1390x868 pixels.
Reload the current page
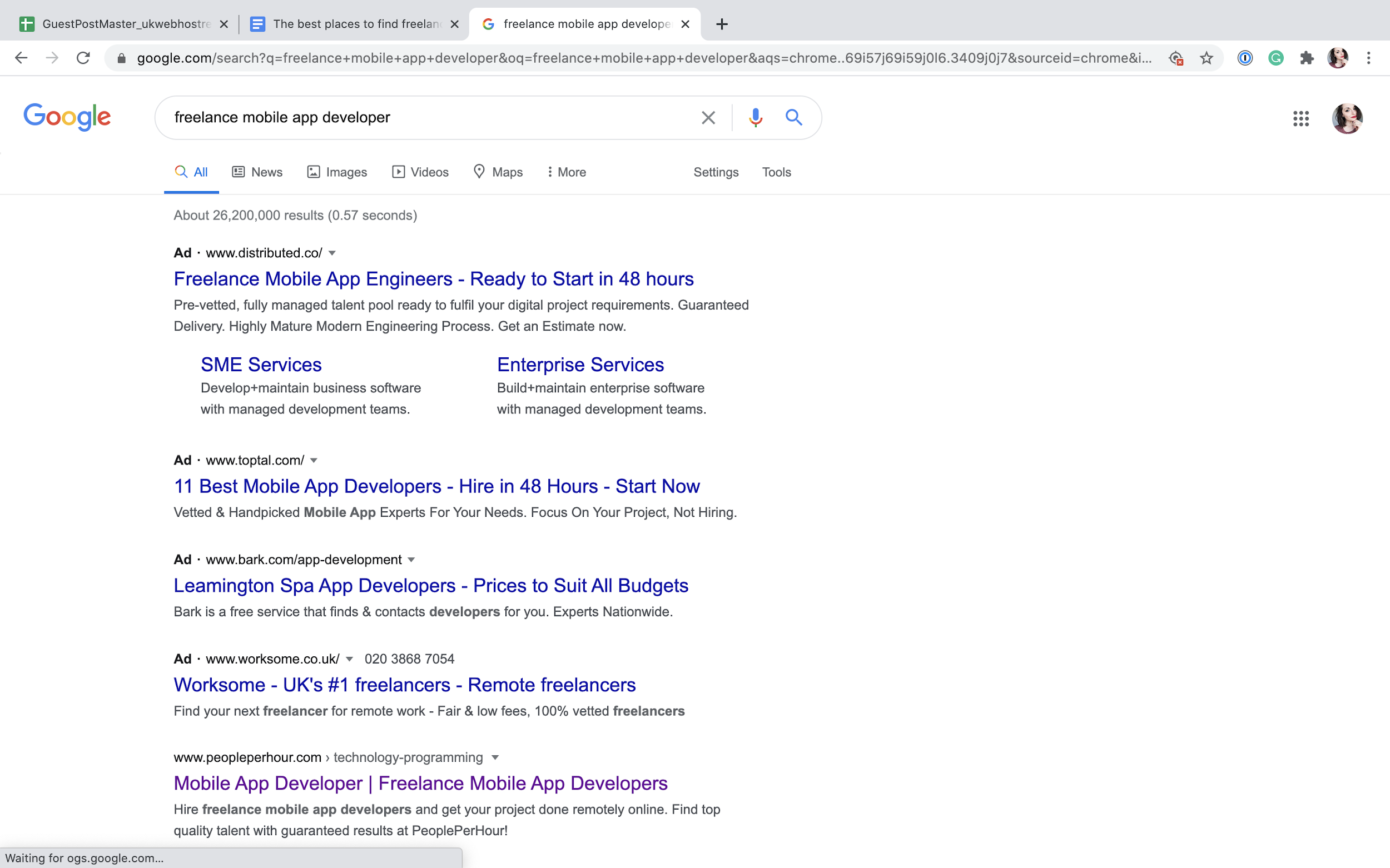pyautogui.click(x=83, y=58)
